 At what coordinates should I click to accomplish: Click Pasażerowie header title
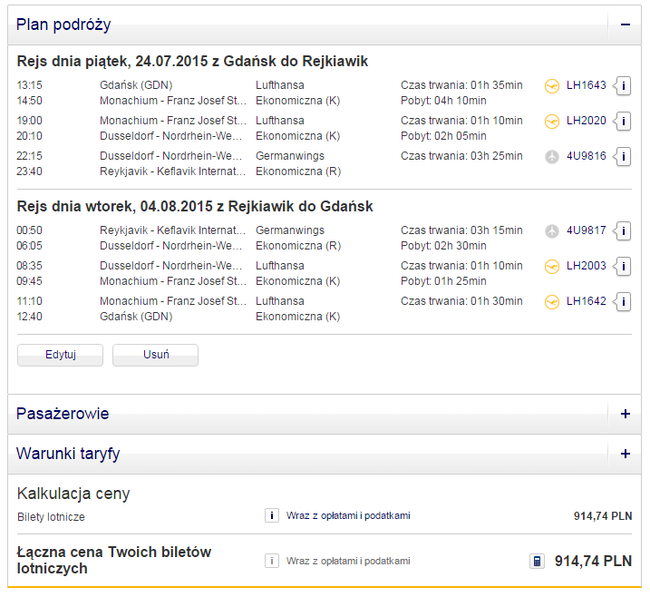(x=63, y=414)
